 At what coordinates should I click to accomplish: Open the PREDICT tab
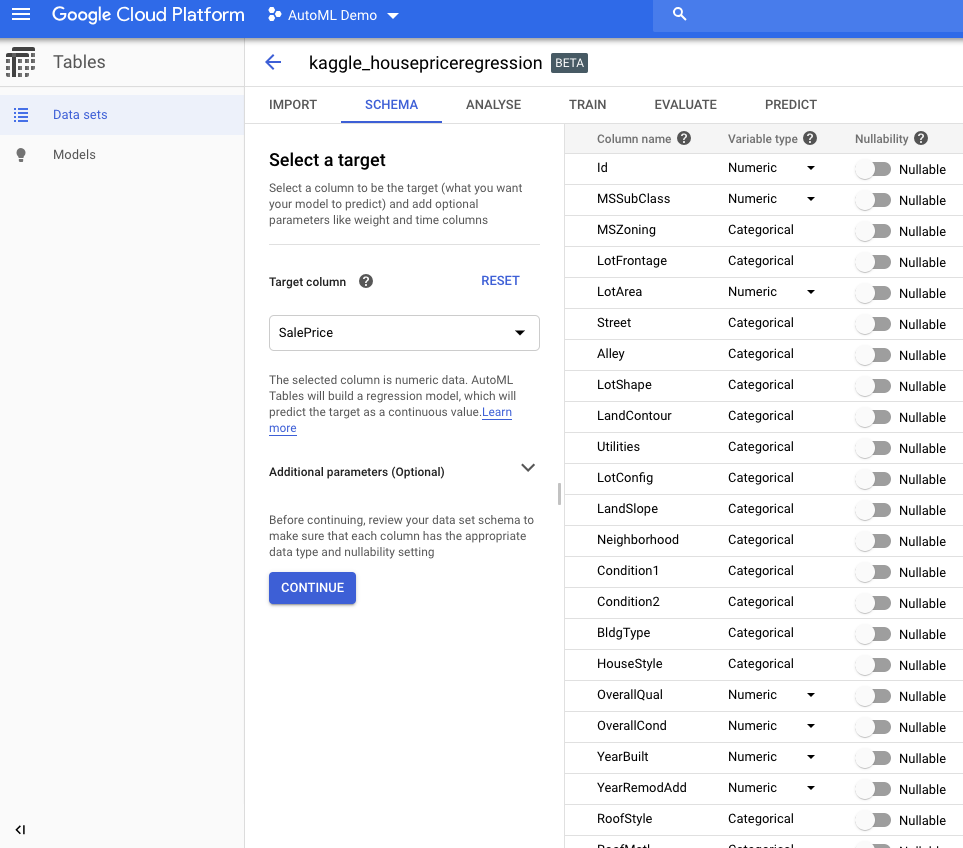(790, 104)
